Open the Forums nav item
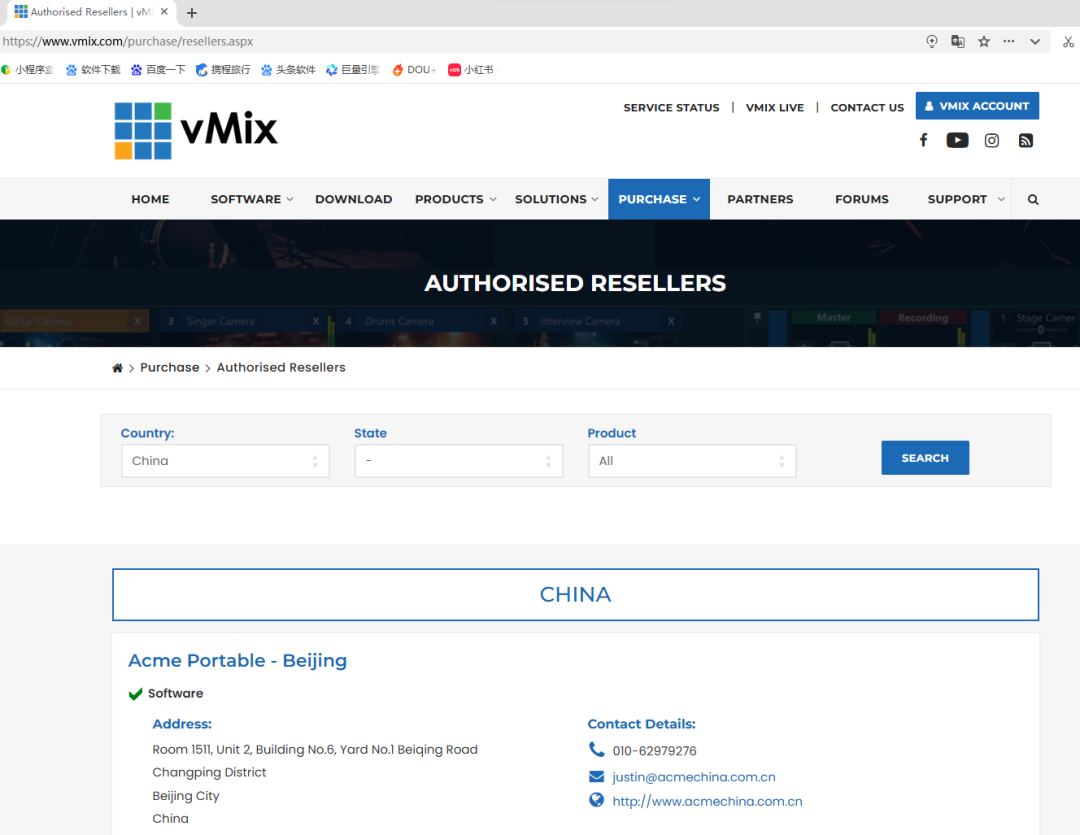This screenshot has width=1080, height=835. (862, 199)
